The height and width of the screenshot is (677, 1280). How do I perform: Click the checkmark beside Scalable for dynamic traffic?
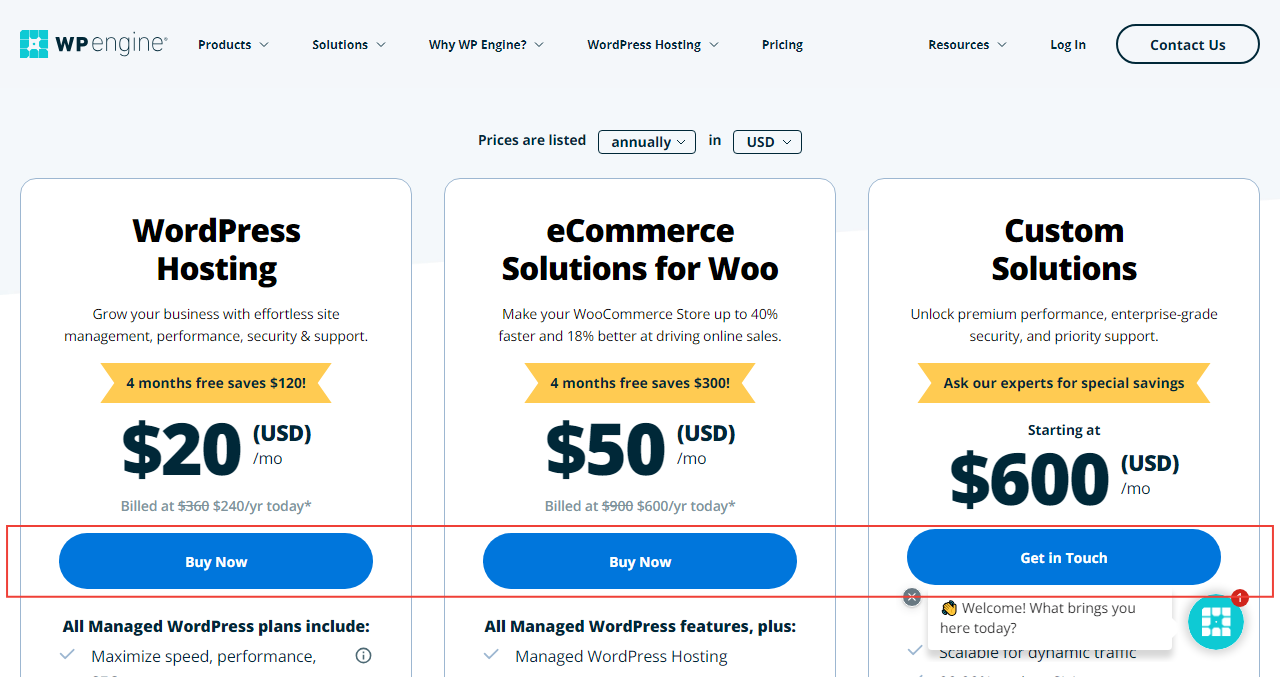915,650
